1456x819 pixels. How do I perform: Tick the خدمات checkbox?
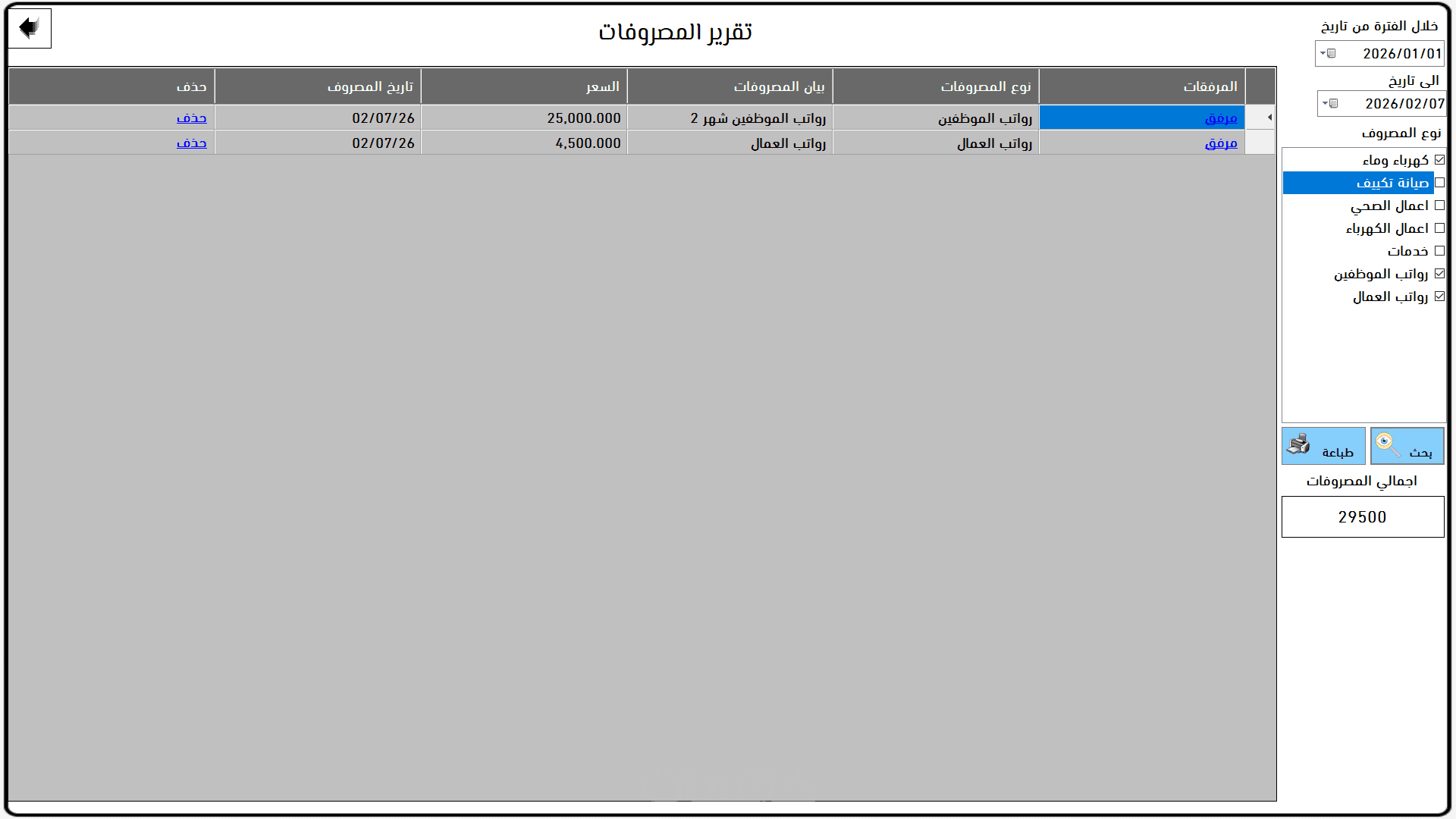tap(1439, 251)
